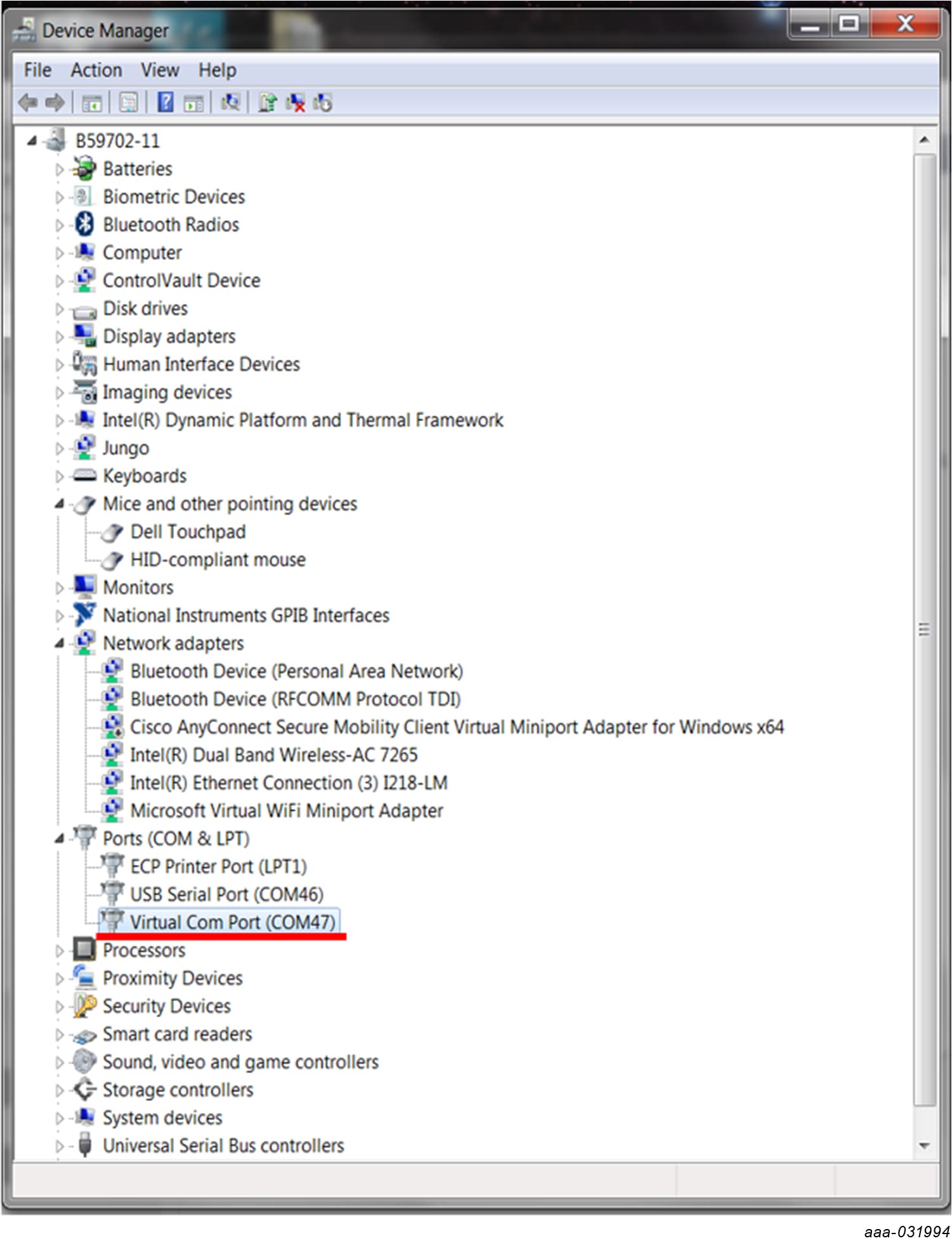Expand the Universal Serial Bus controllers node
This screenshot has height=1243, width=952.
coord(60,1146)
